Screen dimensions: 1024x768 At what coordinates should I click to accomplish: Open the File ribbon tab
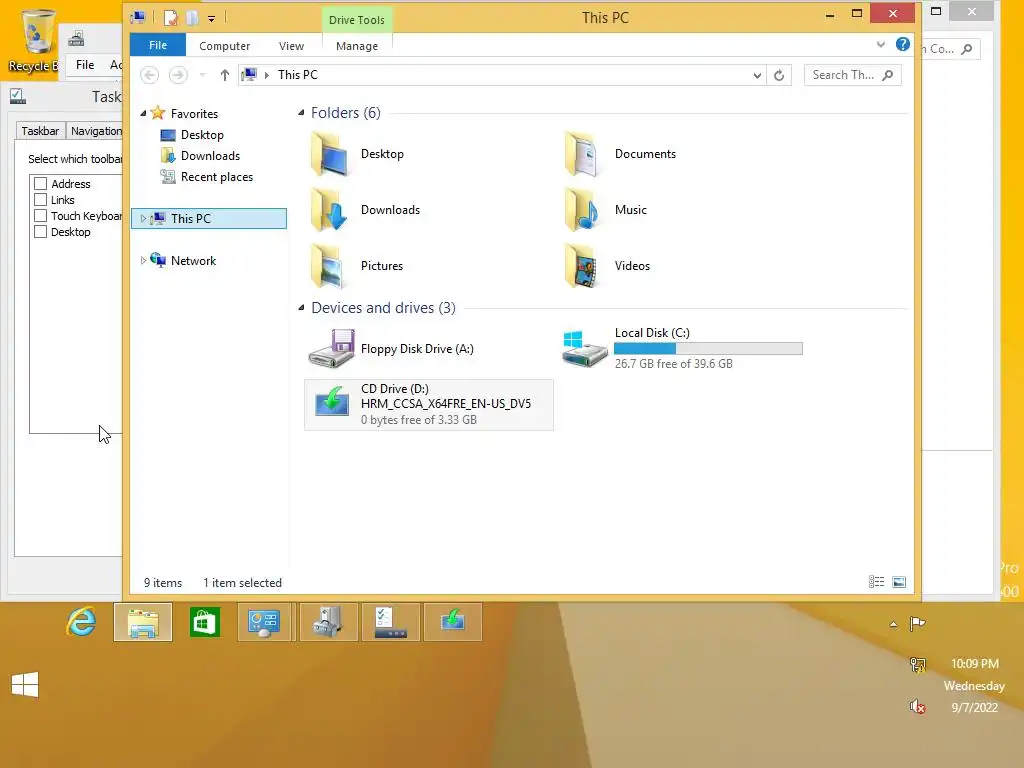pos(158,45)
